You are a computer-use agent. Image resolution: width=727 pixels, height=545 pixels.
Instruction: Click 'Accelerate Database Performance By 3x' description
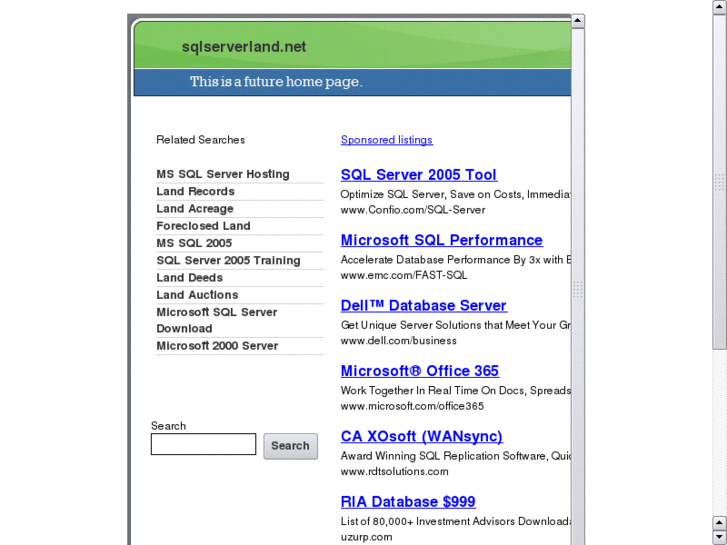(455, 259)
